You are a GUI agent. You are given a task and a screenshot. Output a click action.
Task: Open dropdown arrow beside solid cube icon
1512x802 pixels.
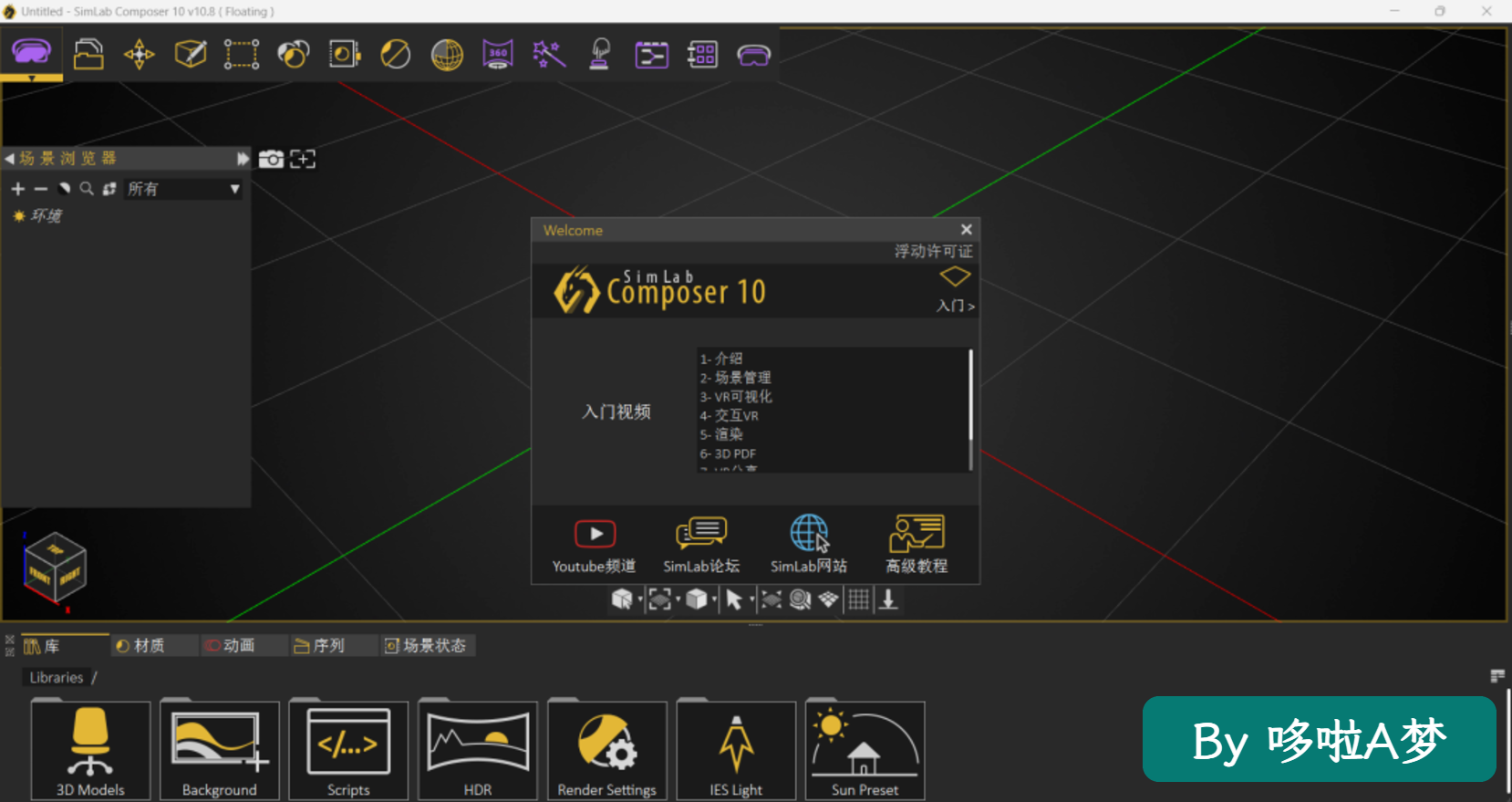click(714, 599)
